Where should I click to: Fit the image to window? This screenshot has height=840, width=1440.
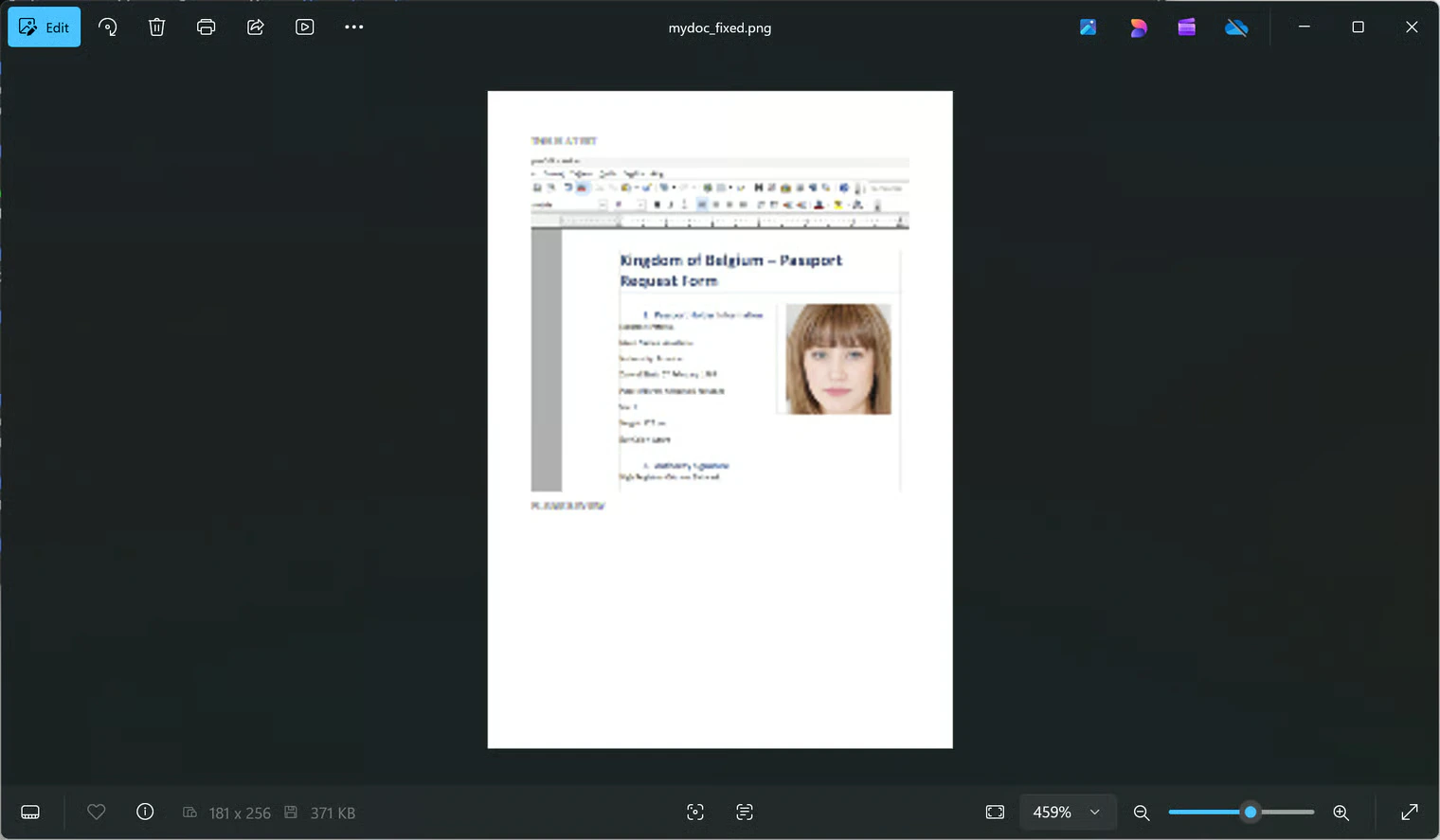point(995,813)
